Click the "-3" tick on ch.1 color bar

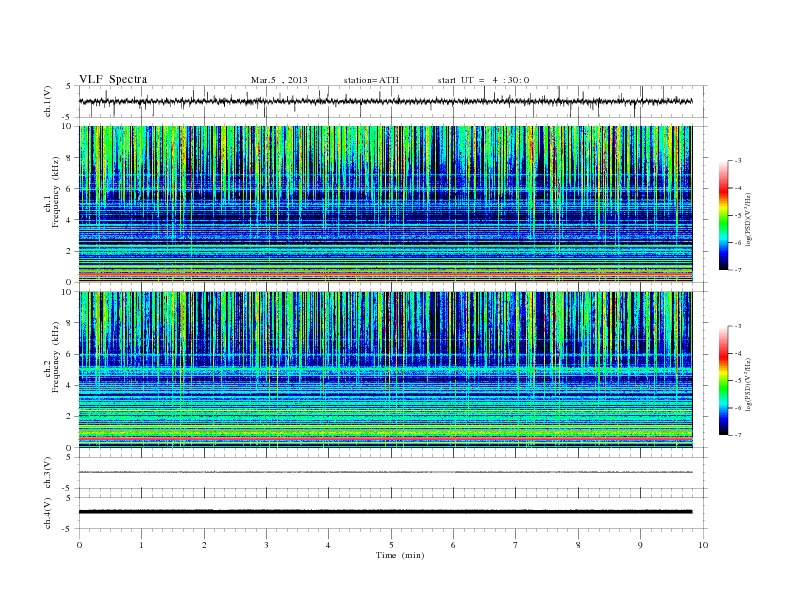738,161
